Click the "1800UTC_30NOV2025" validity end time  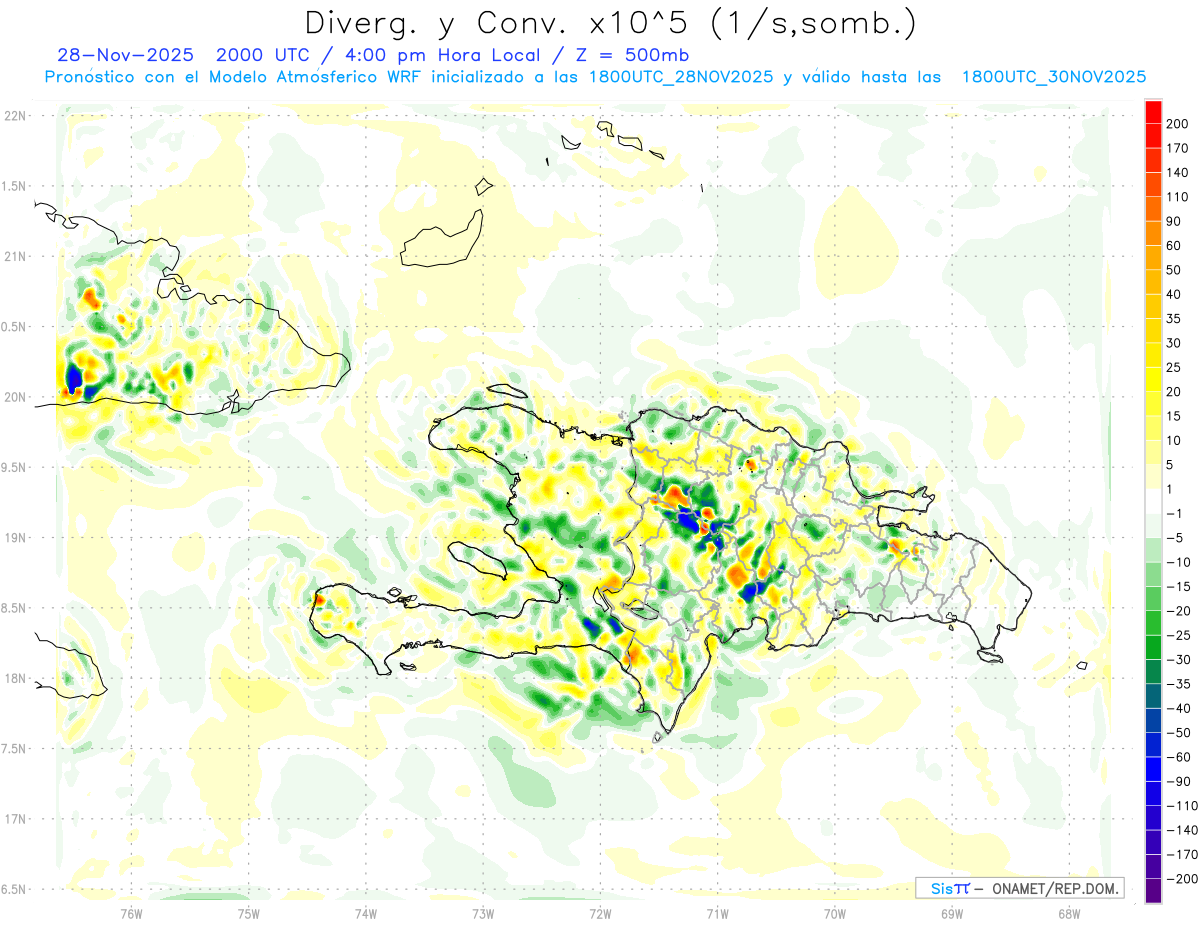pyautogui.click(x=1053, y=77)
